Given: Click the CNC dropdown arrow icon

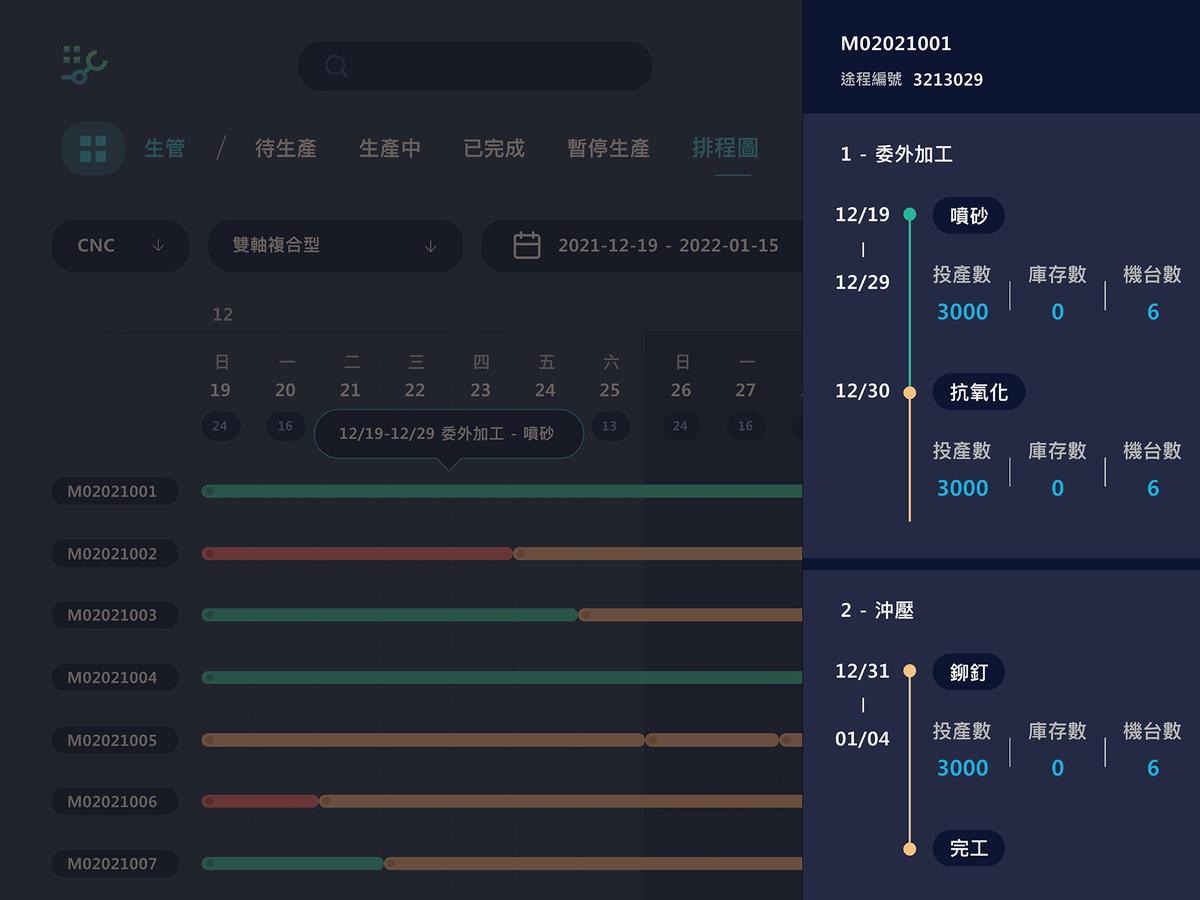Looking at the screenshot, I should coord(158,245).
